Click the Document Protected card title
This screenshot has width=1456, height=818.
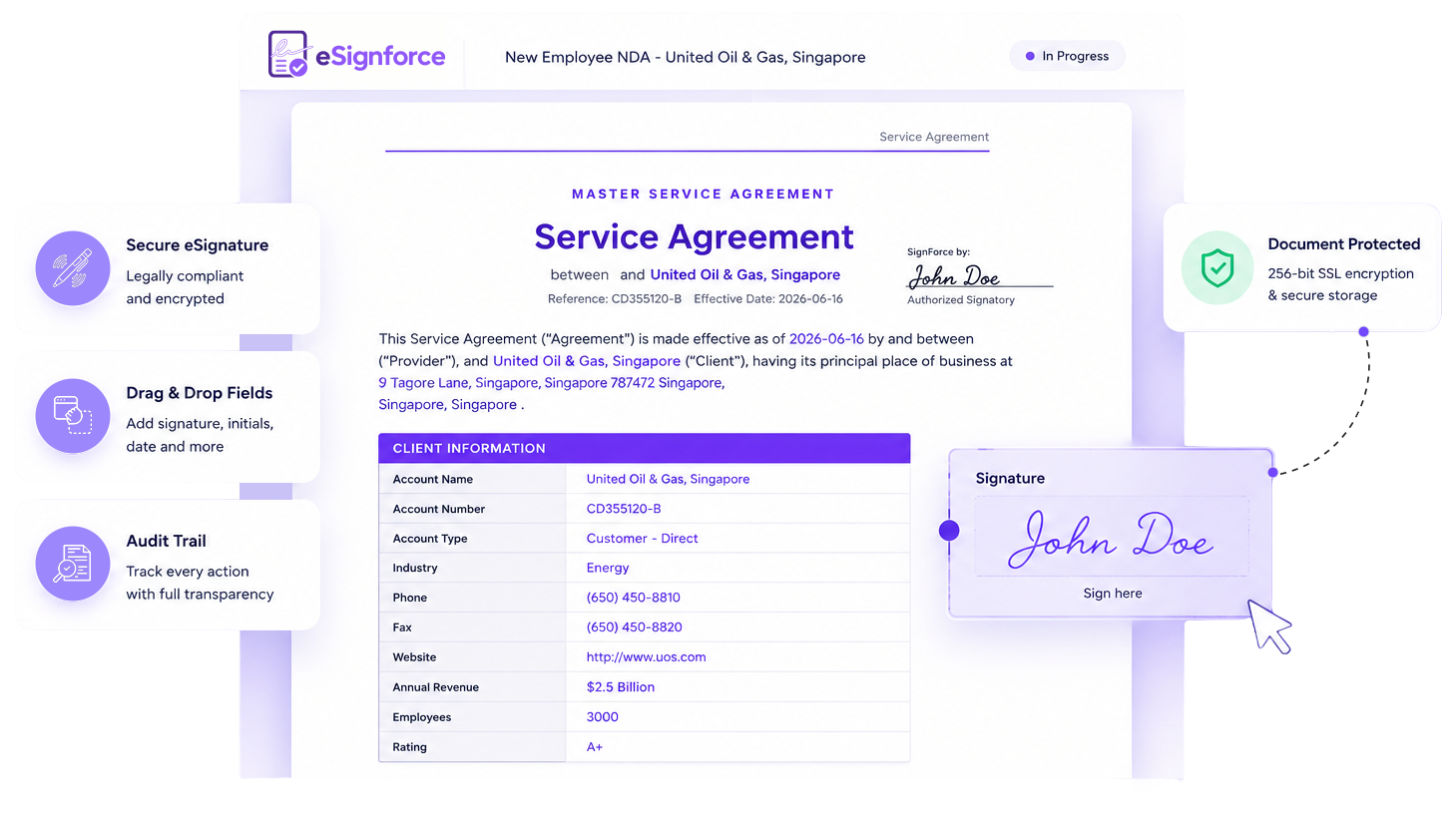coord(1344,244)
